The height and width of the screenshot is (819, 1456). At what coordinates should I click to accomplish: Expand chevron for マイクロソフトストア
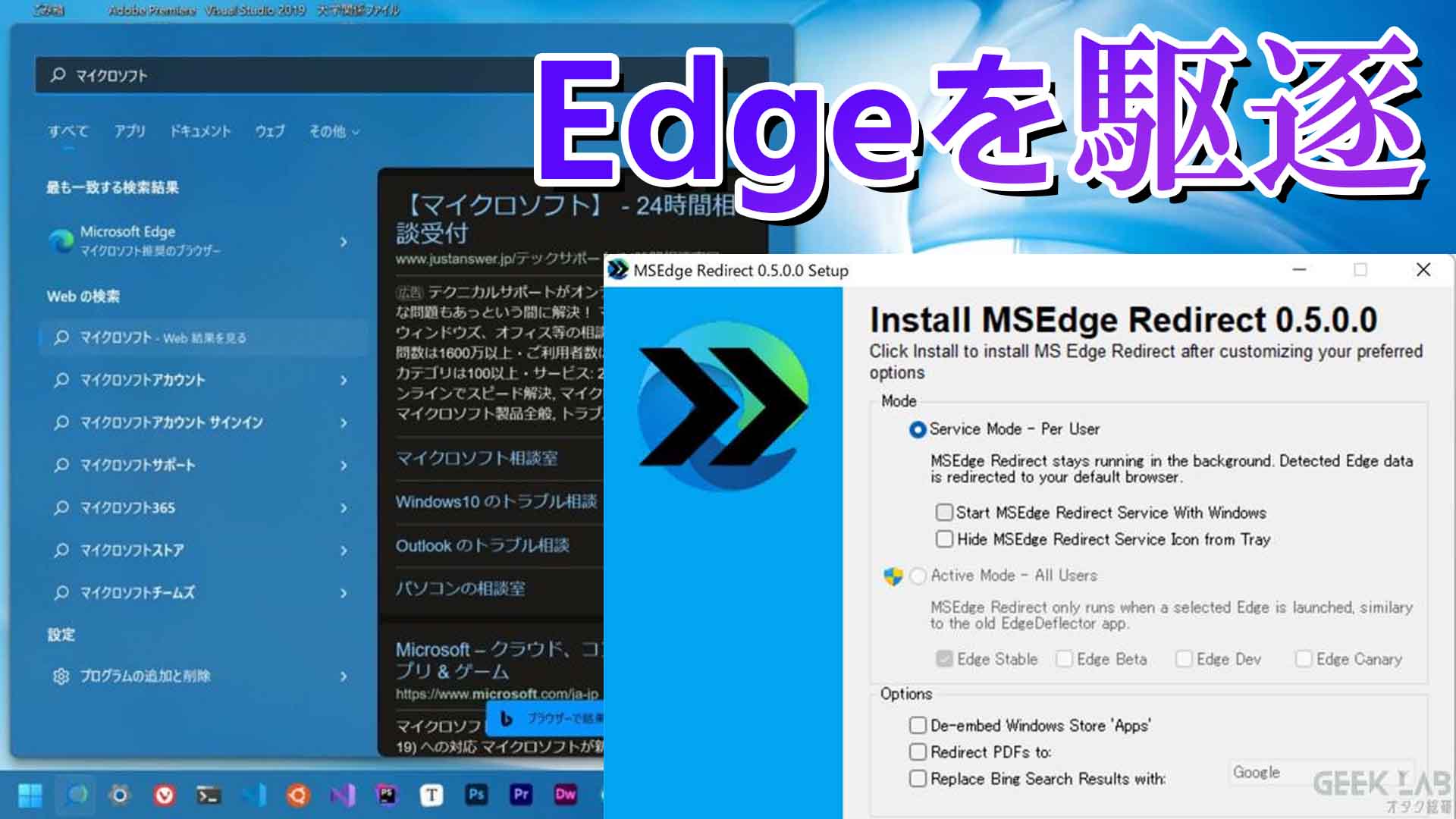click(x=344, y=550)
